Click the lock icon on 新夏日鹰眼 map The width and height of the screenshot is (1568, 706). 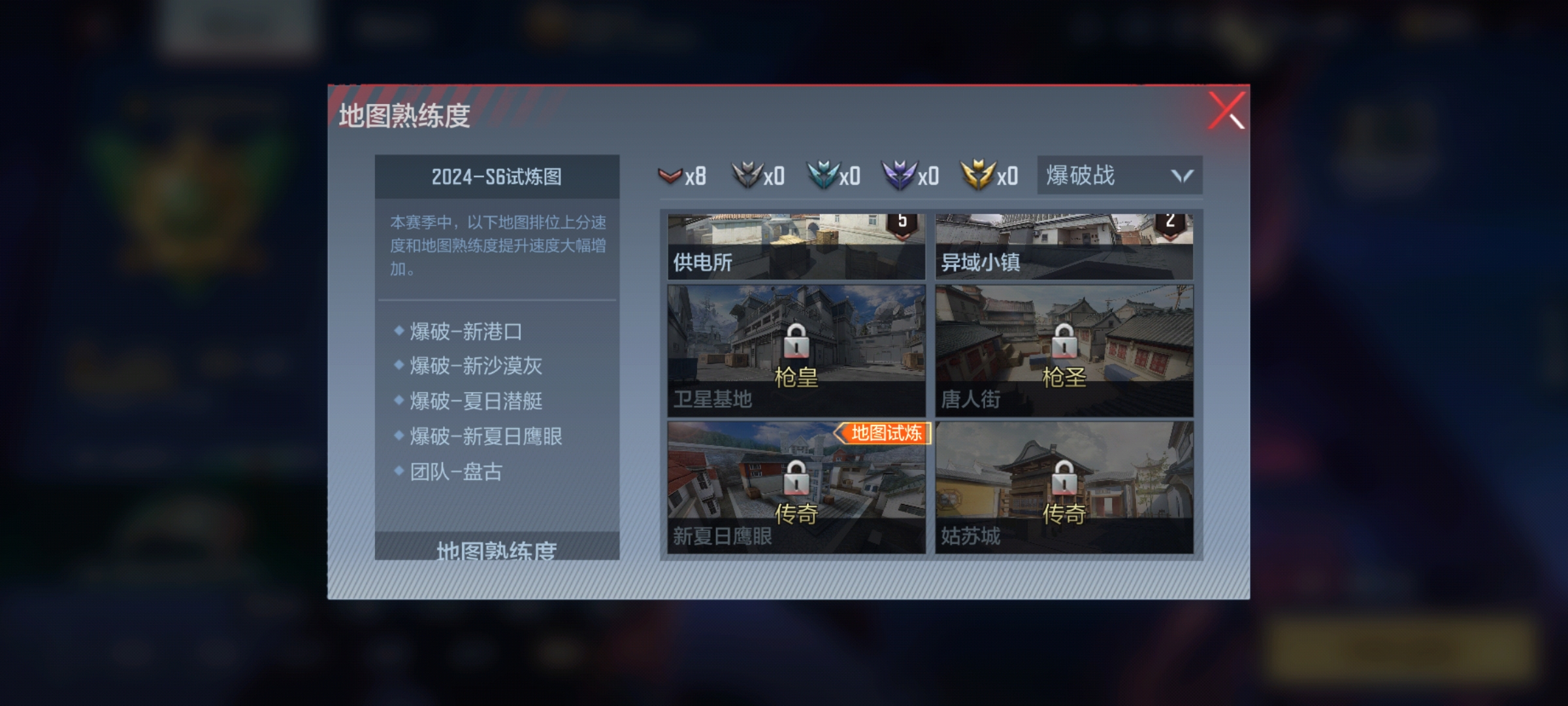pyautogui.click(x=796, y=477)
